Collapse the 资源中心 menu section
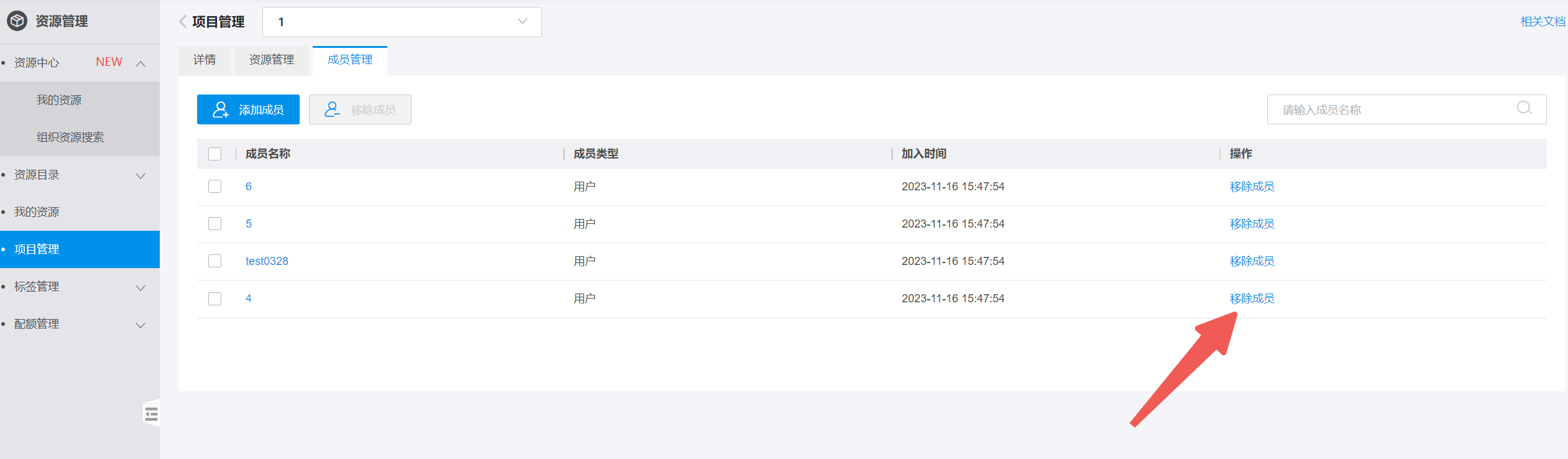The height and width of the screenshot is (459, 1568). pyautogui.click(x=141, y=63)
